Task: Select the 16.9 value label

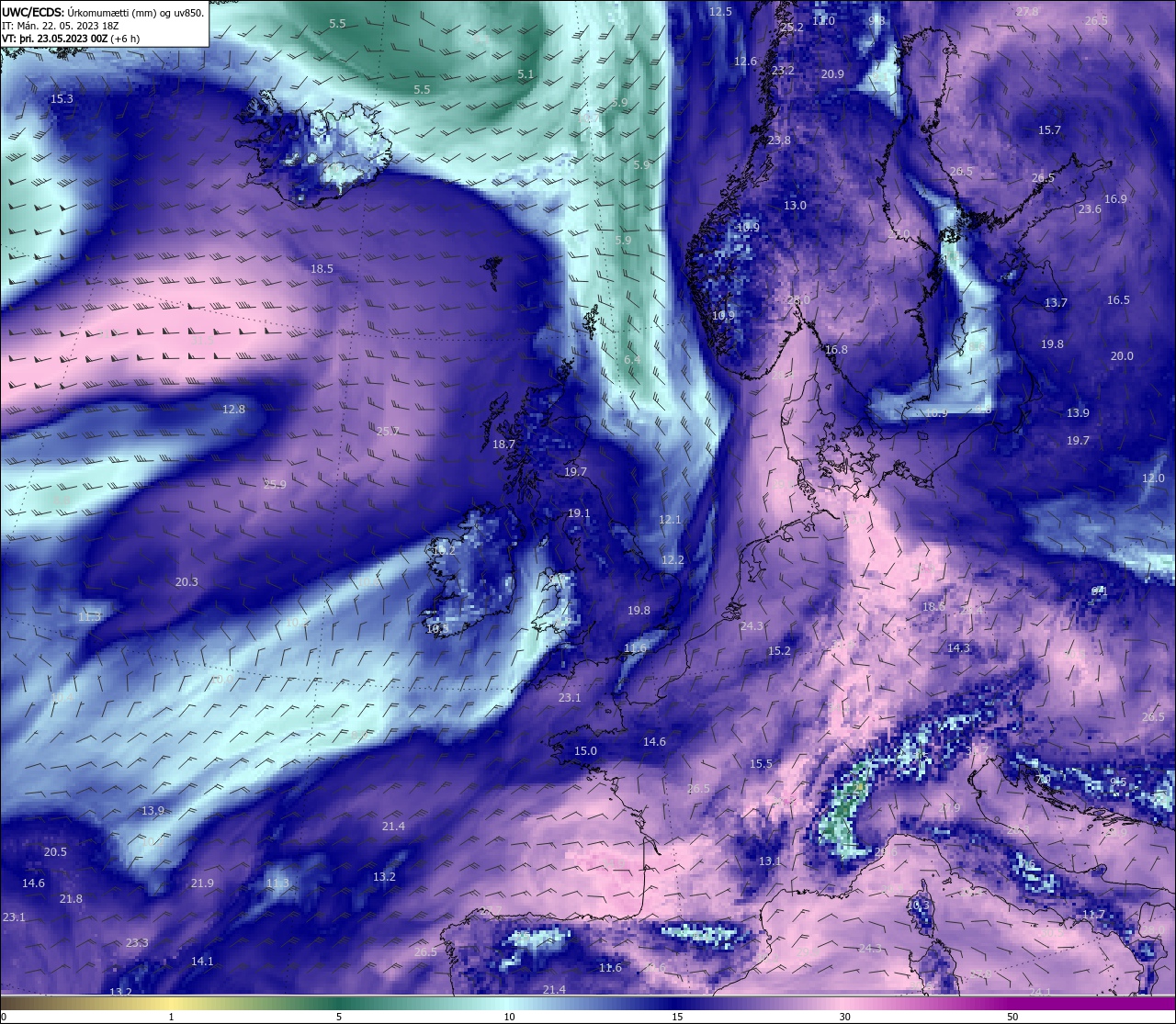Action: [1115, 198]
